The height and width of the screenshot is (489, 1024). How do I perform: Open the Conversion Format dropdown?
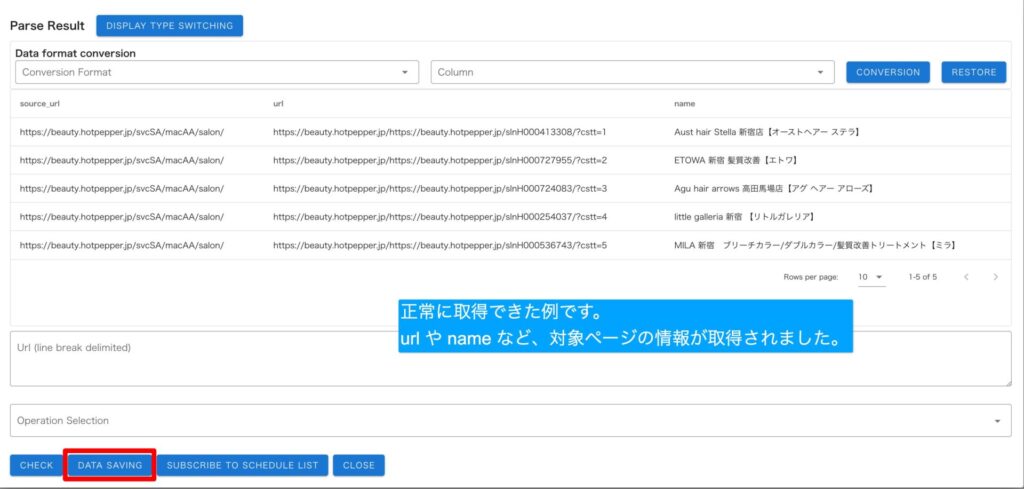(217, 72)
